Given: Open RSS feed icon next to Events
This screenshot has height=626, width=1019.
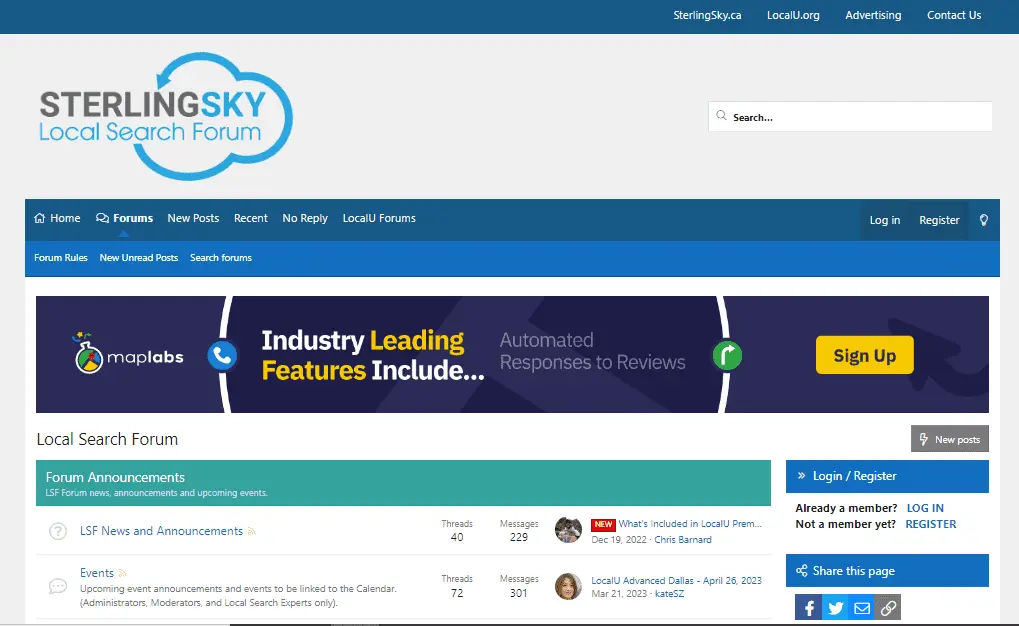Looking at the screenshot, I should [122, 573].
